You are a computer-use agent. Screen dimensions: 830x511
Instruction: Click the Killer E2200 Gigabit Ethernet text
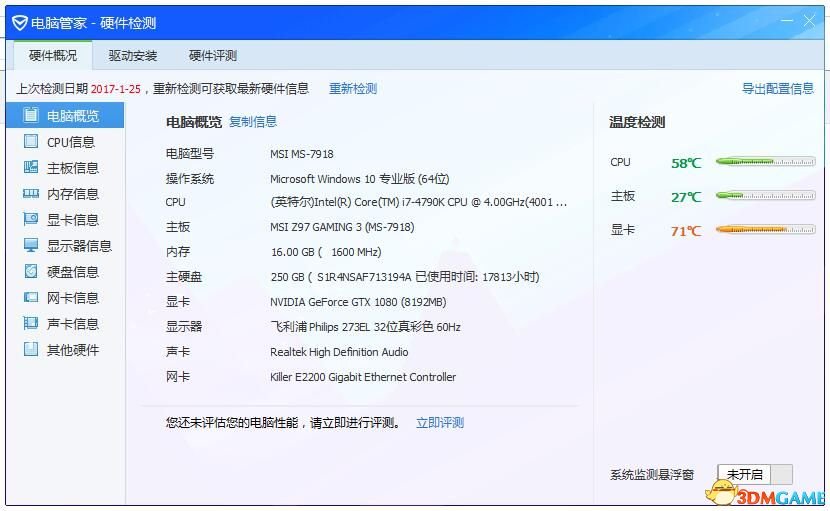(363, 377)
